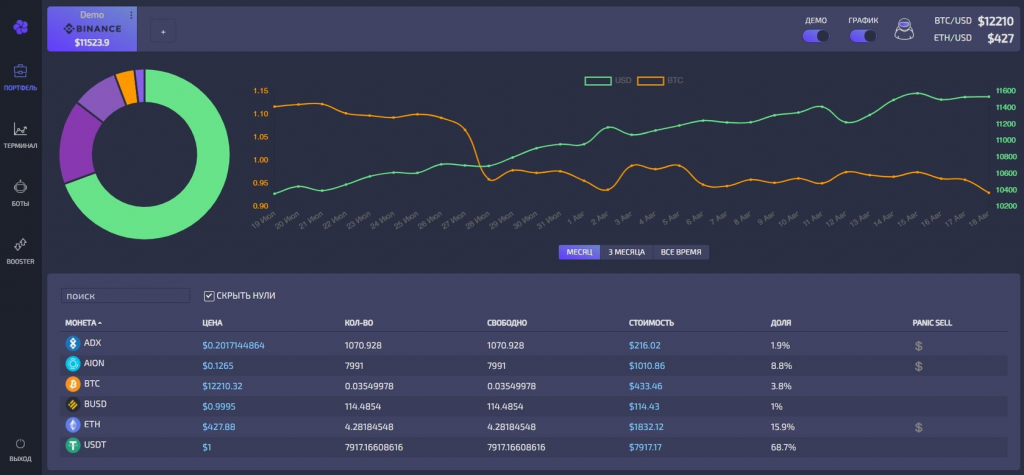Open the three-dot menu on Demo Binance card
This screenshot has width=1024, height=475.
pos(131,15)
